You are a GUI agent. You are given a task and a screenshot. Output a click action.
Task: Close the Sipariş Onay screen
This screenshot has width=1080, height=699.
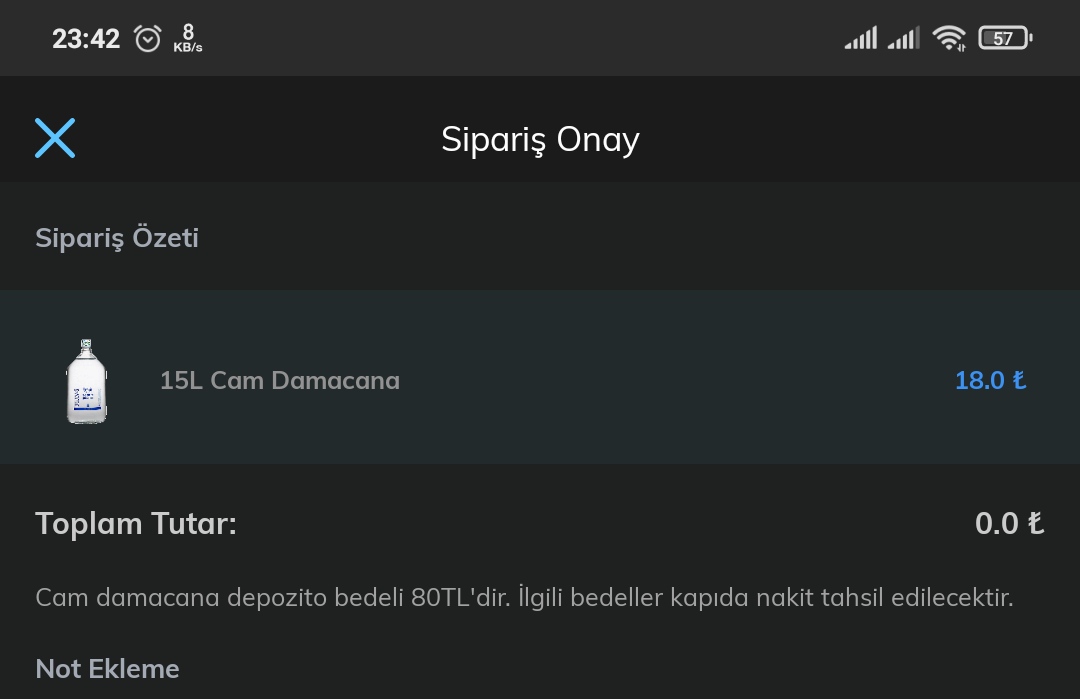click(55, 138)
